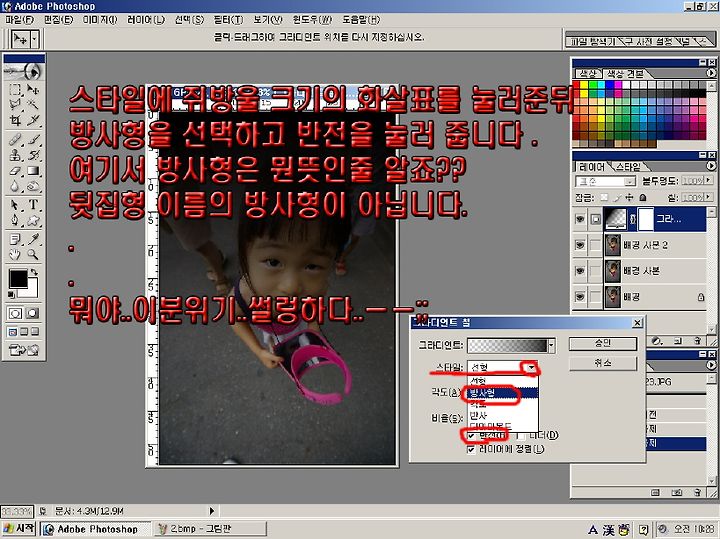Select the Magic Wand tool
The height and width of the screenshot is (539, 720).
pyautogui.click(x=33, y=105)
